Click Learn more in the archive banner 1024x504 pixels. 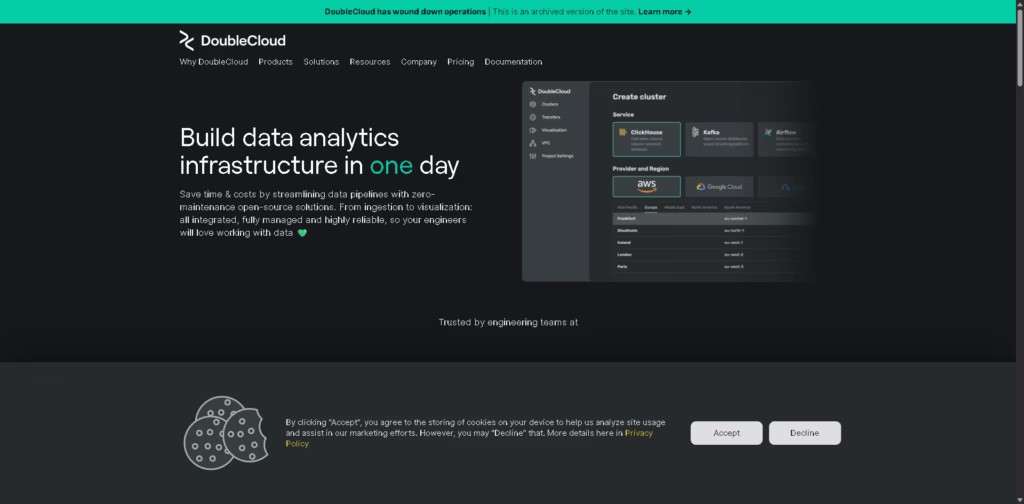[x=664, y=12]
